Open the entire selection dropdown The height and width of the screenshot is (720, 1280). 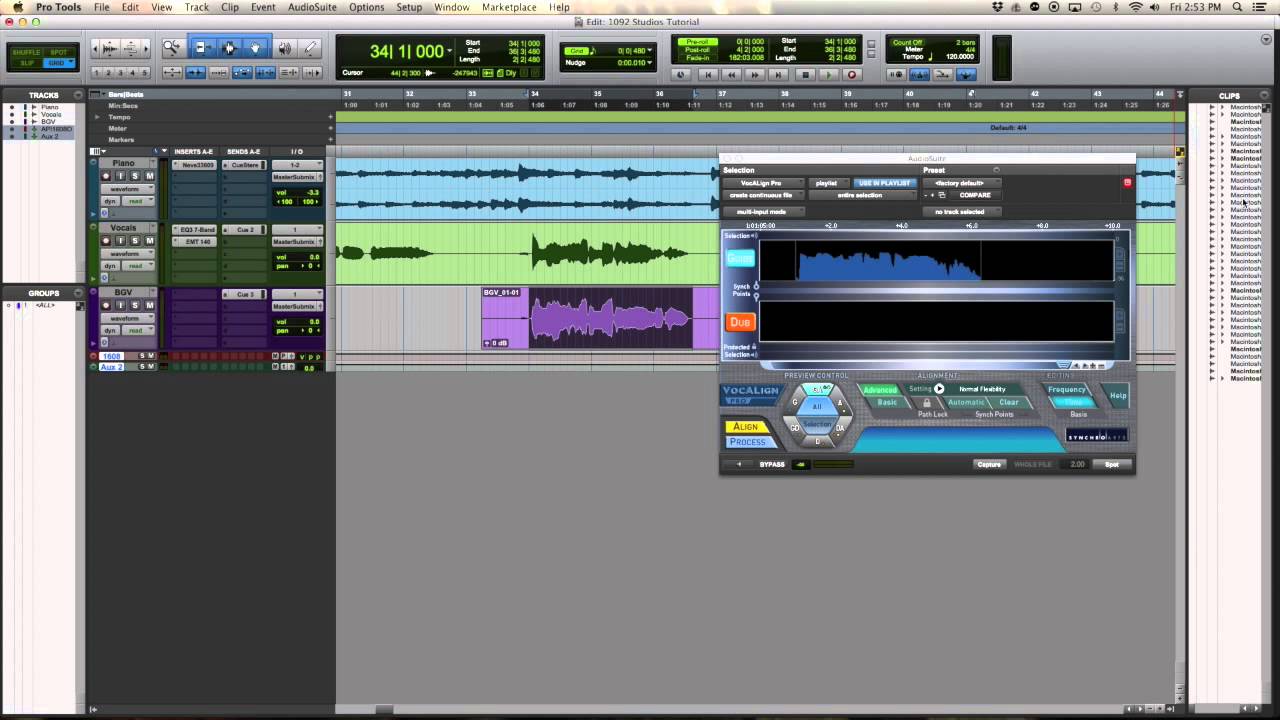tap(861, 195)
